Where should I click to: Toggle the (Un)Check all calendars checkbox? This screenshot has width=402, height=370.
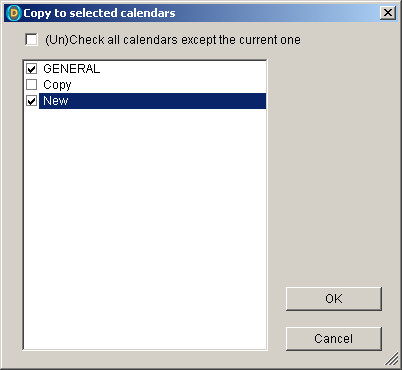pyautogui.click(x=32, y=40)
